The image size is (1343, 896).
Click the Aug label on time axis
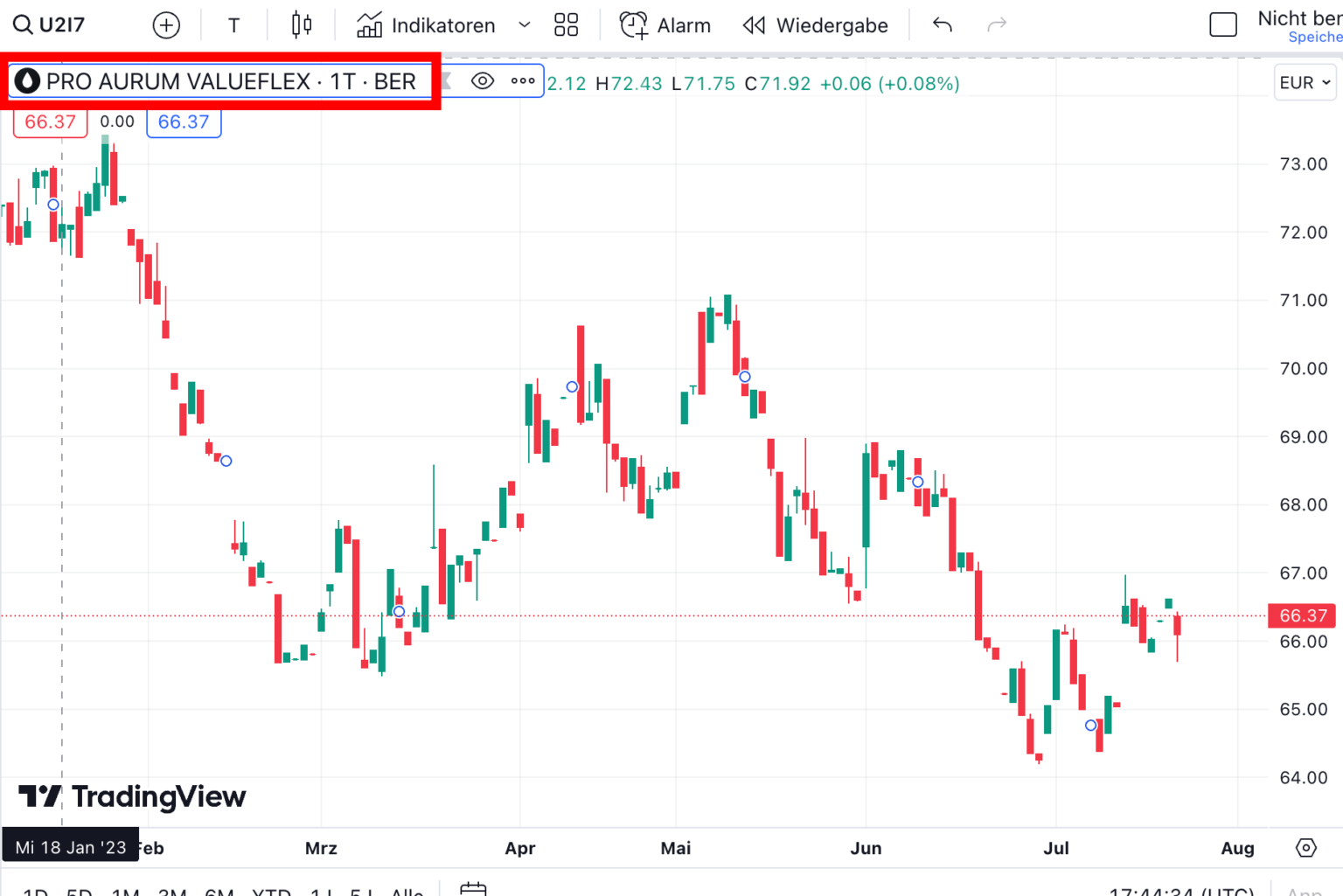coord(1237,849)
